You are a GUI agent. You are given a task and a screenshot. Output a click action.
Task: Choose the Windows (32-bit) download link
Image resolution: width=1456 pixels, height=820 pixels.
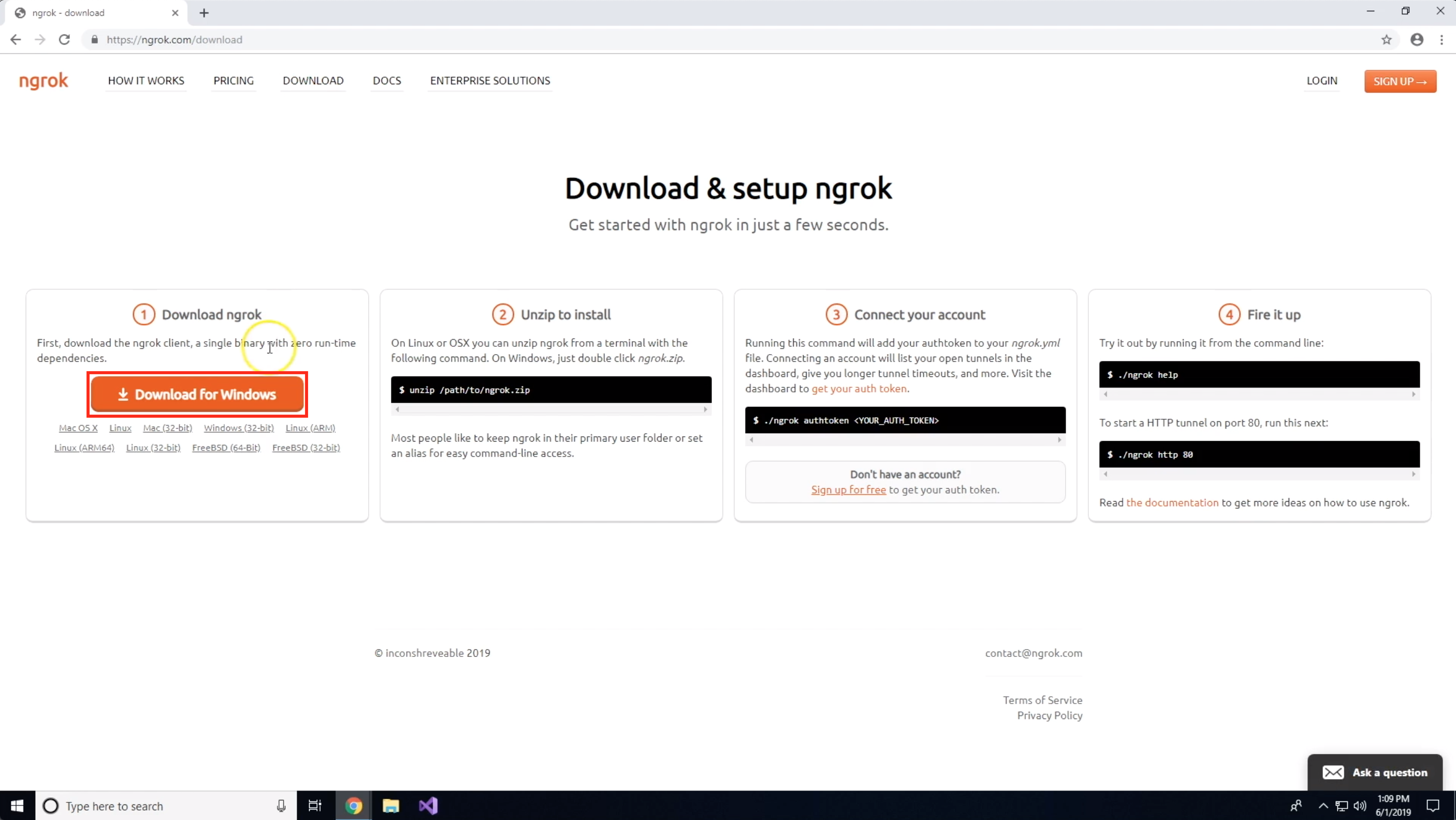[x=239, y=428]
